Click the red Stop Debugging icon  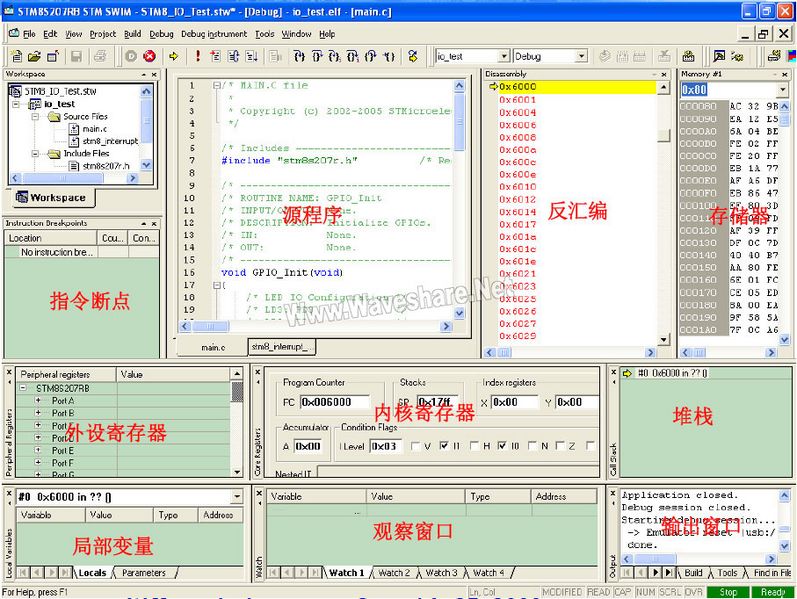pos(149,56)
